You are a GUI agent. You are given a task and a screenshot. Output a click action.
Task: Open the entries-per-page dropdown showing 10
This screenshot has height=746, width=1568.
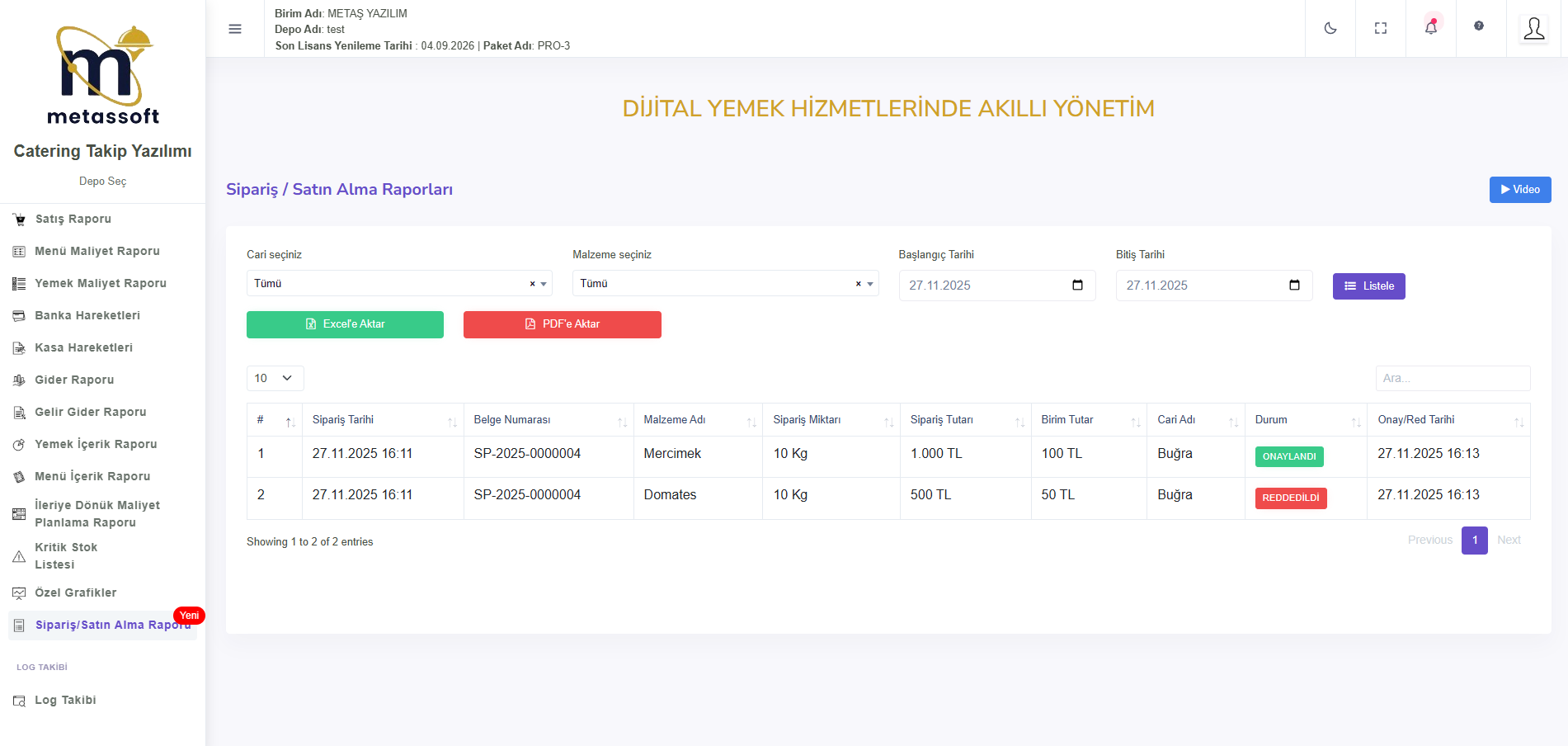[275, 378]
